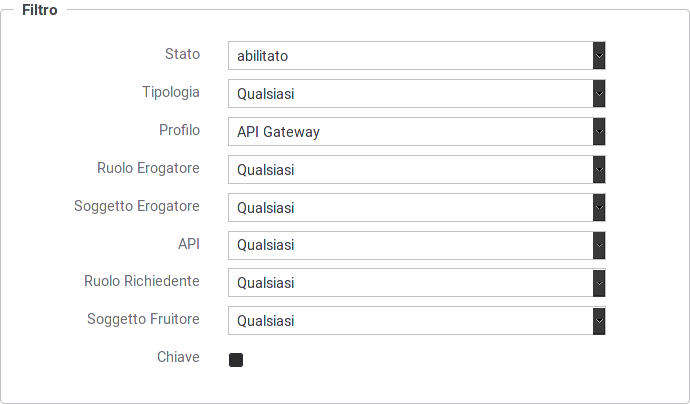Expand the Tipologia combo box

(x=417, y=94)
